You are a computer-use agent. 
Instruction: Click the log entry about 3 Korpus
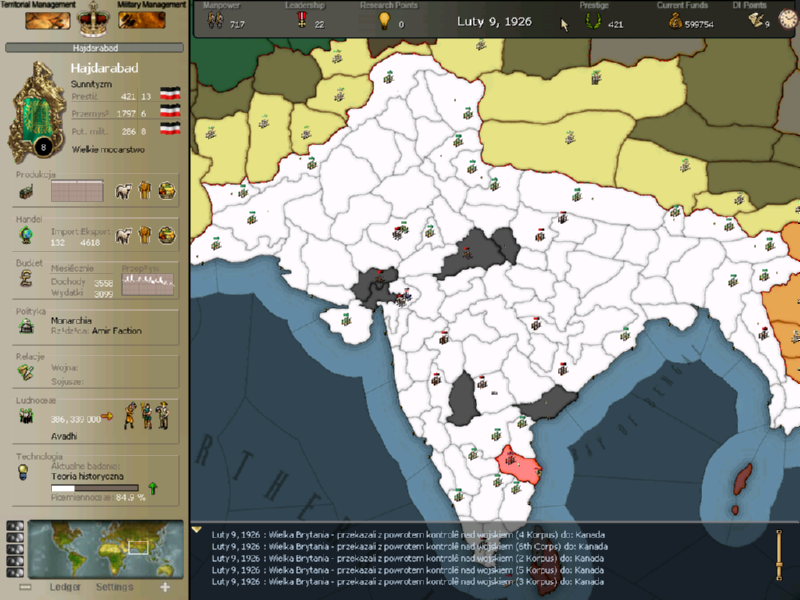coord(408,582)
